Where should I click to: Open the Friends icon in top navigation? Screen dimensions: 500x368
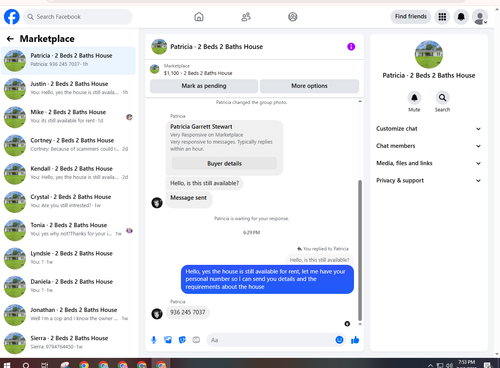click(x=246, y=17)
